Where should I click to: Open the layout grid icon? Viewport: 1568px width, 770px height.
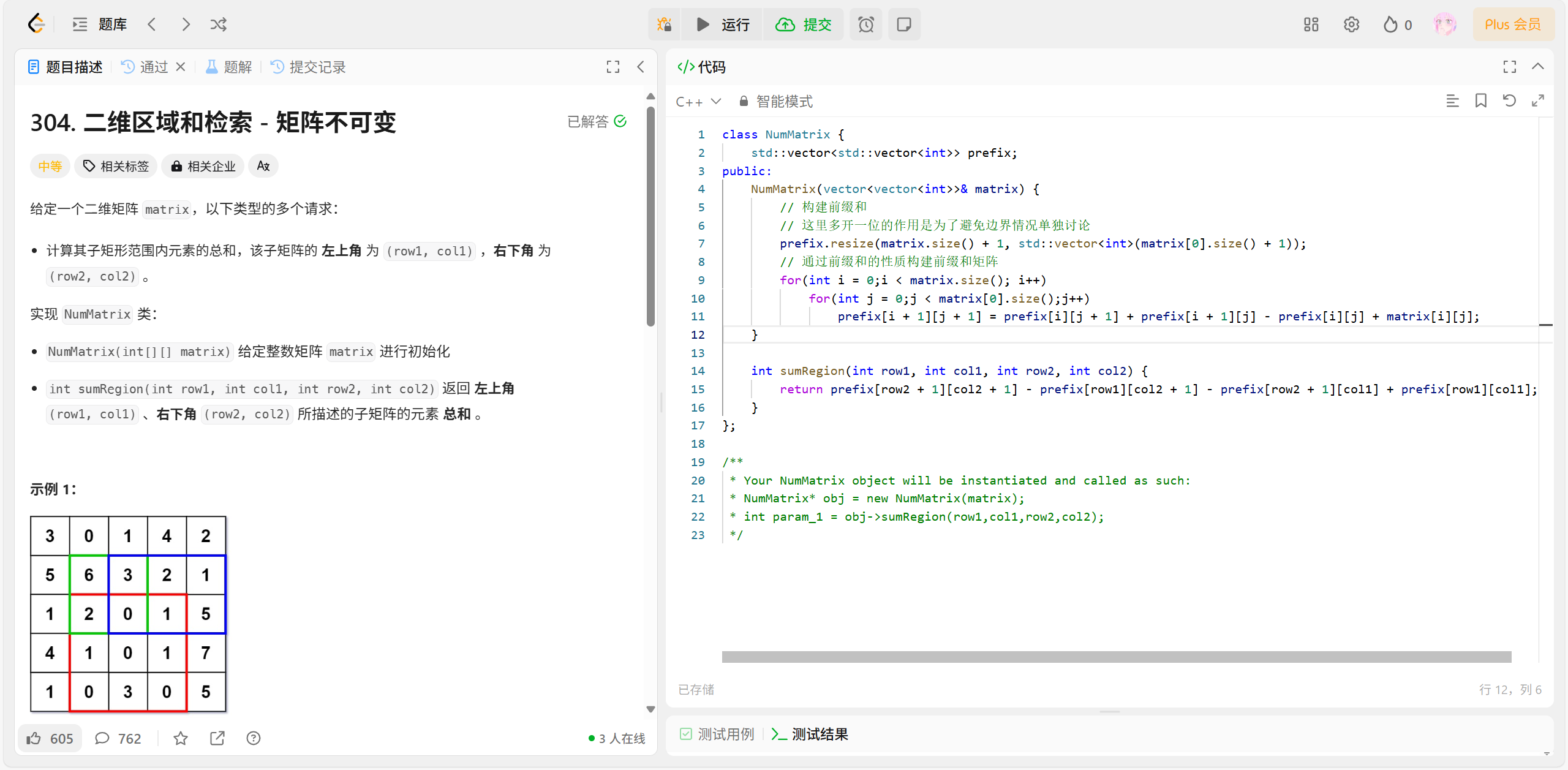coord(1311,25)
